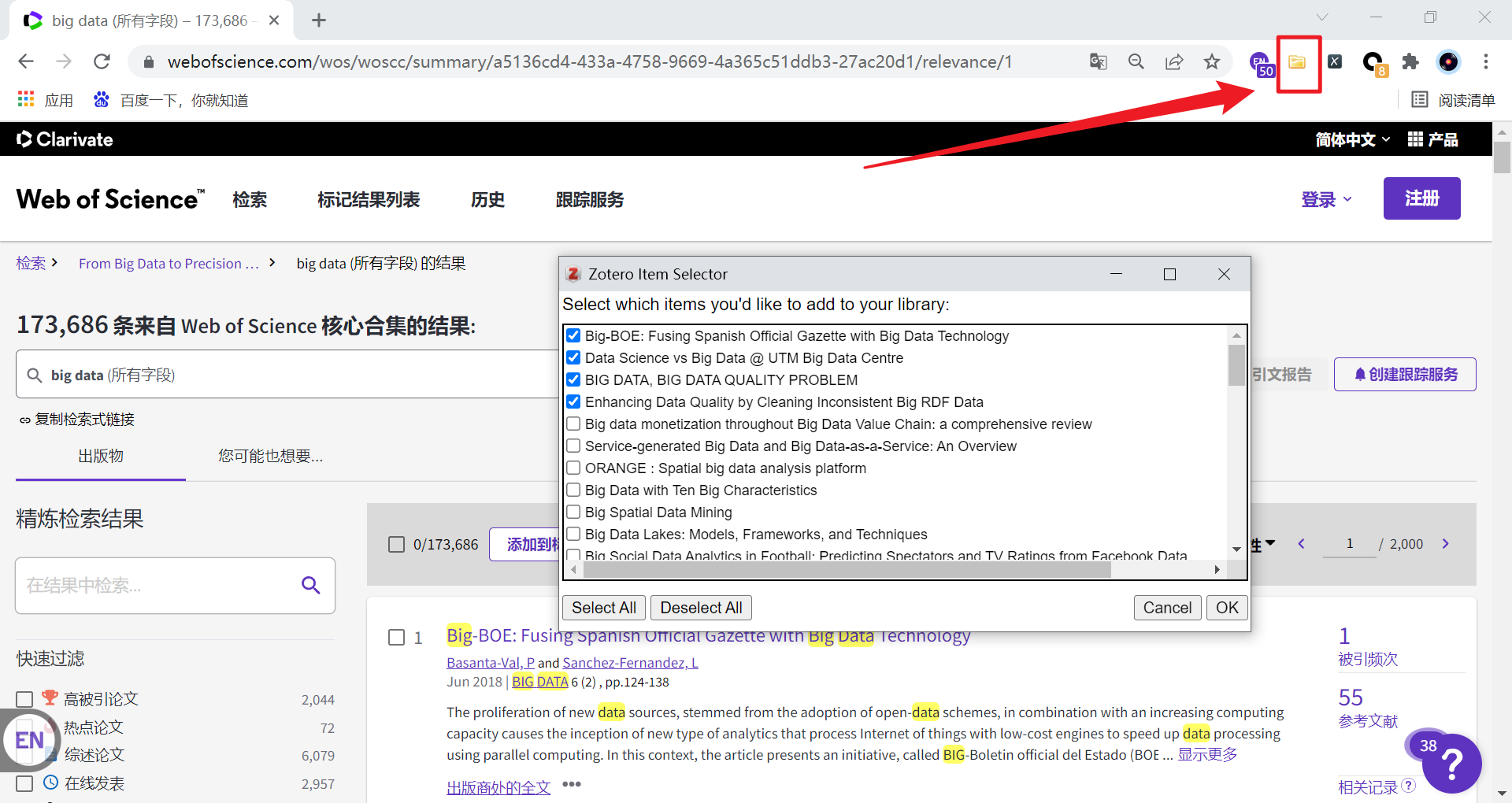
Task: Open 标记结果列表 marked list
Action: [x=369, y=200]
